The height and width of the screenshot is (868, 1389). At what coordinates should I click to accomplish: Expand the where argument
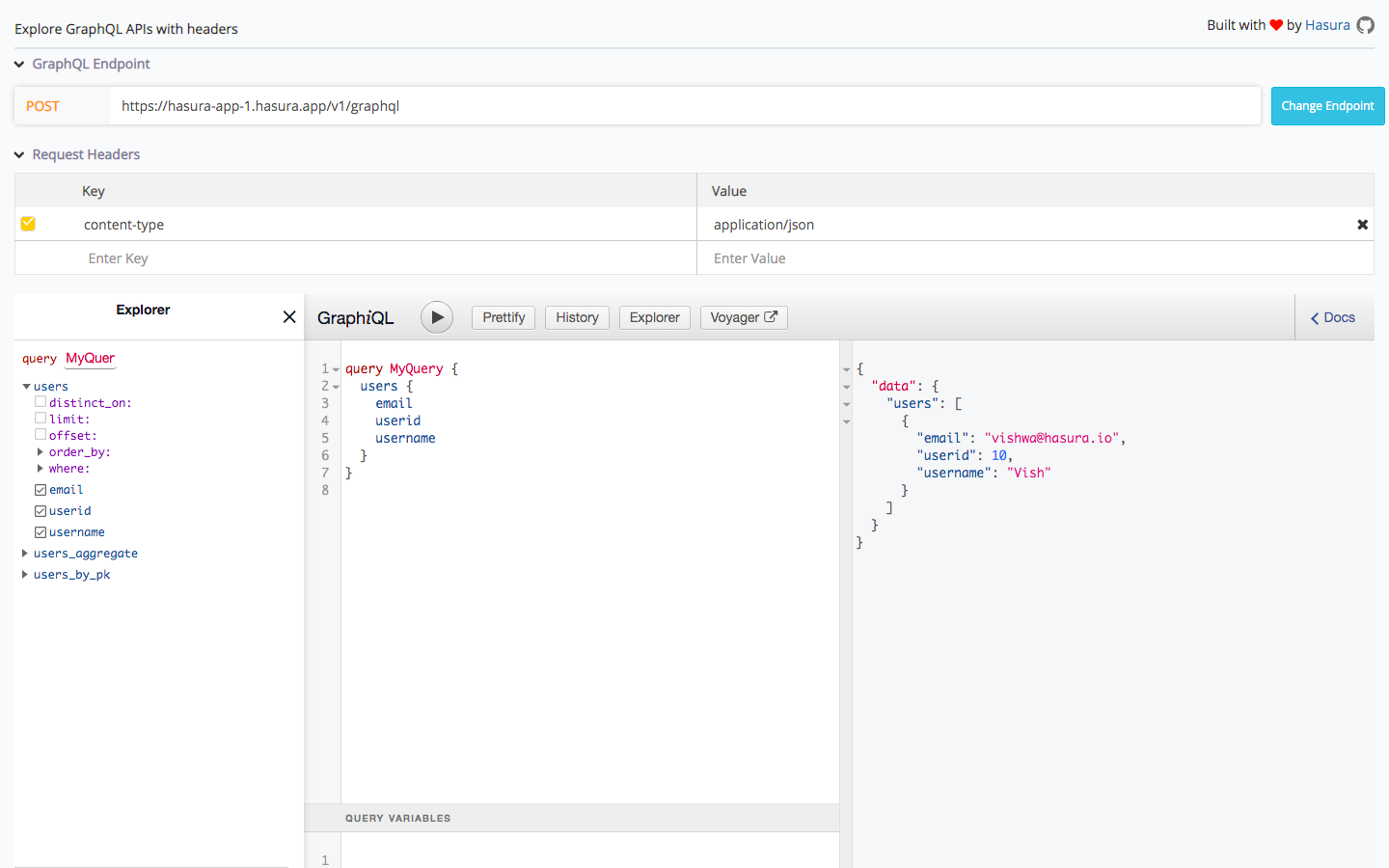click(40, 468)
